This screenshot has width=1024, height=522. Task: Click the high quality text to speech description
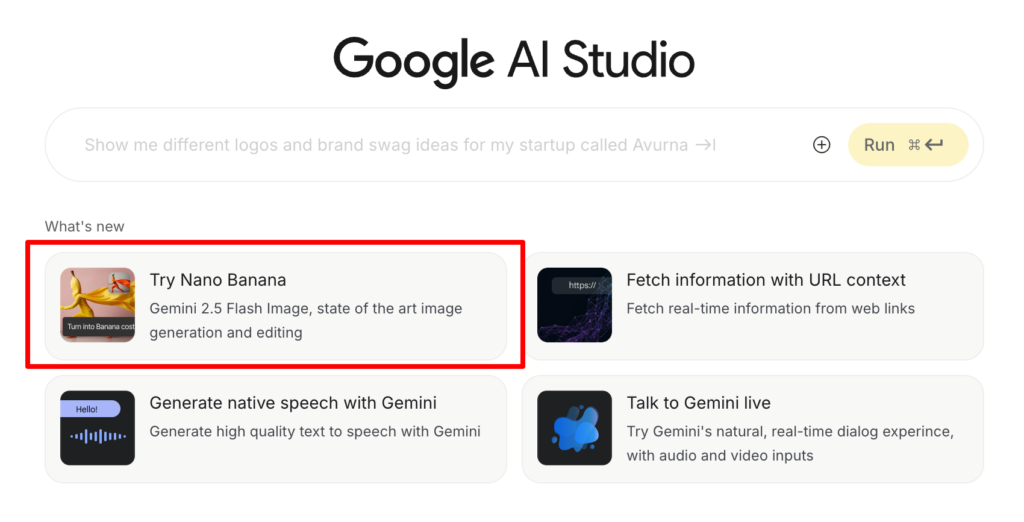click(x=315, y=431)
